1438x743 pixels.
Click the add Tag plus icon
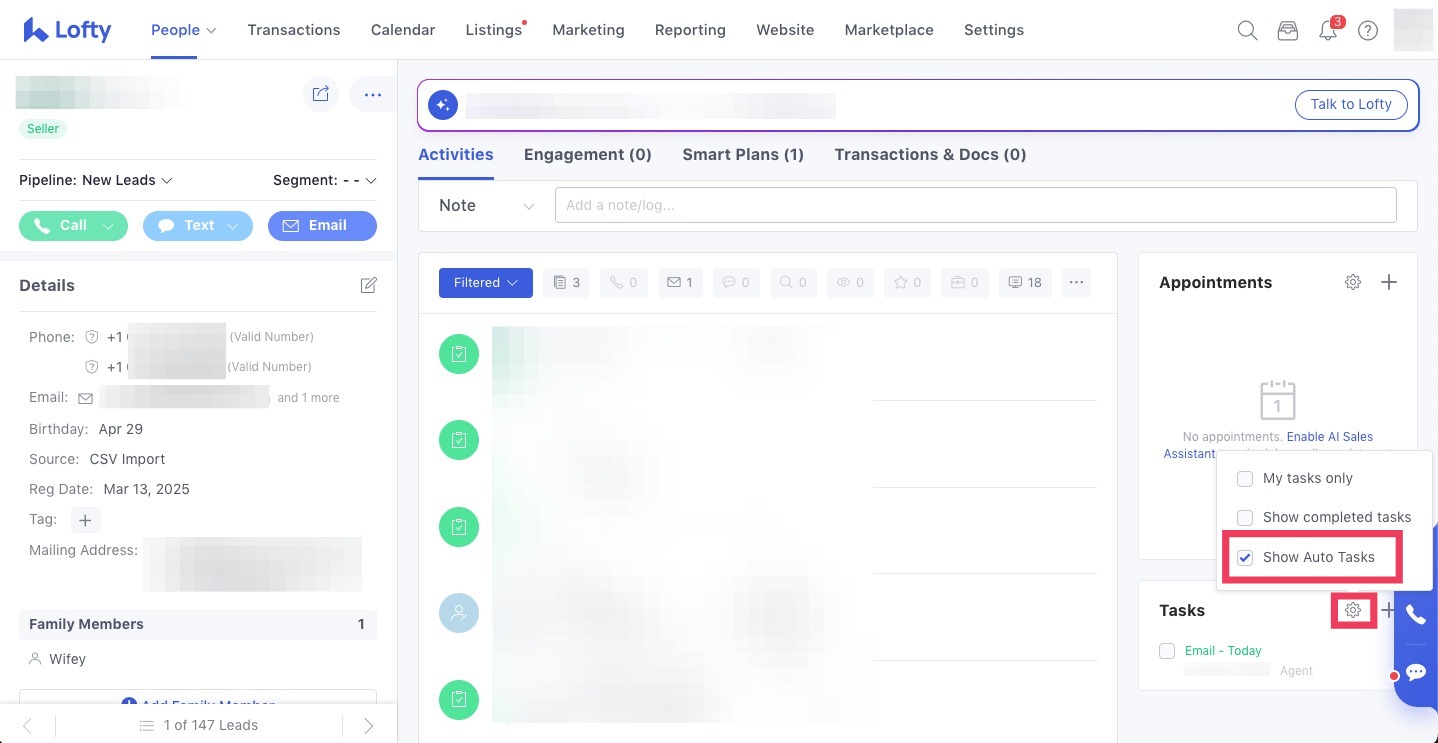(85, 520)
